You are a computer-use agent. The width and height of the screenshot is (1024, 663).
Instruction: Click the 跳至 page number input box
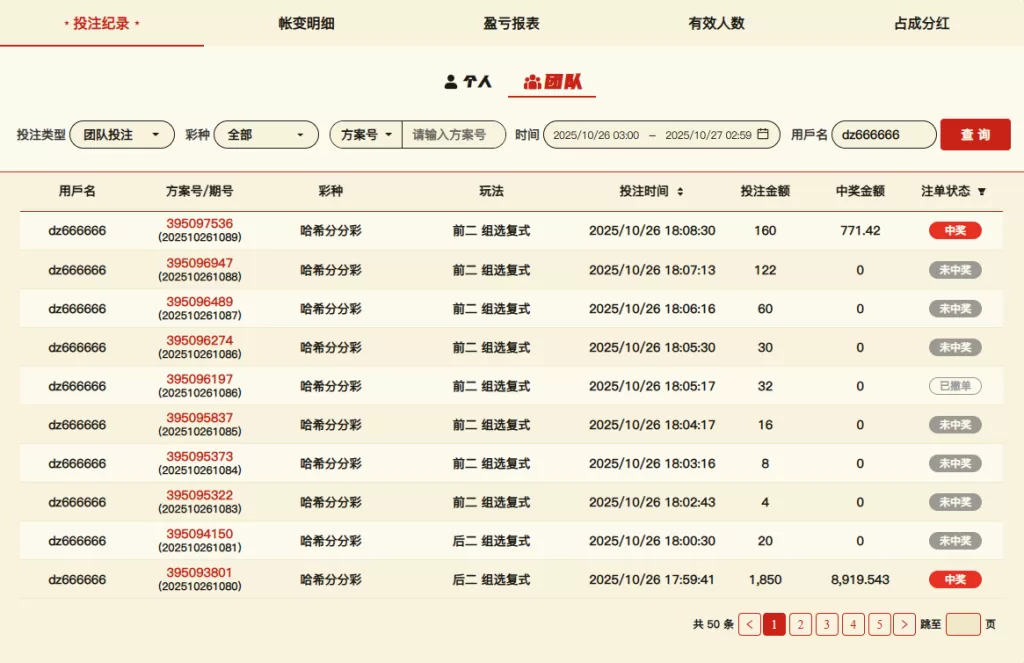tap(963, 624)
